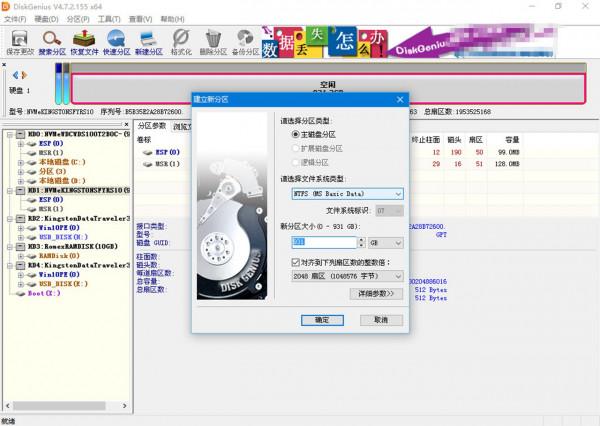Increase partition size with up spinner arrow
600x426 pixels.
(x=362, y=240)
